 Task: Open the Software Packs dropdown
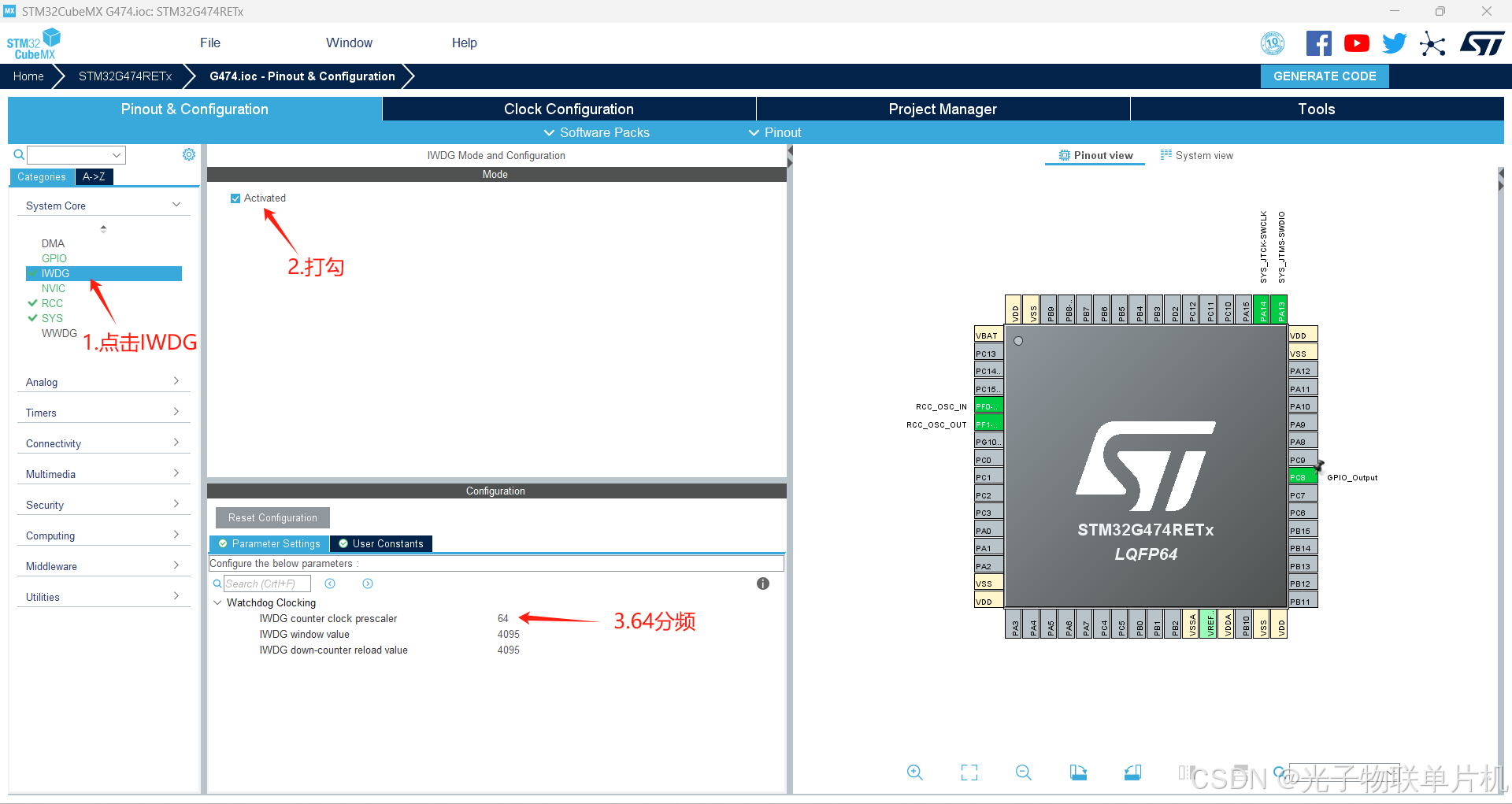click(596, 132)
